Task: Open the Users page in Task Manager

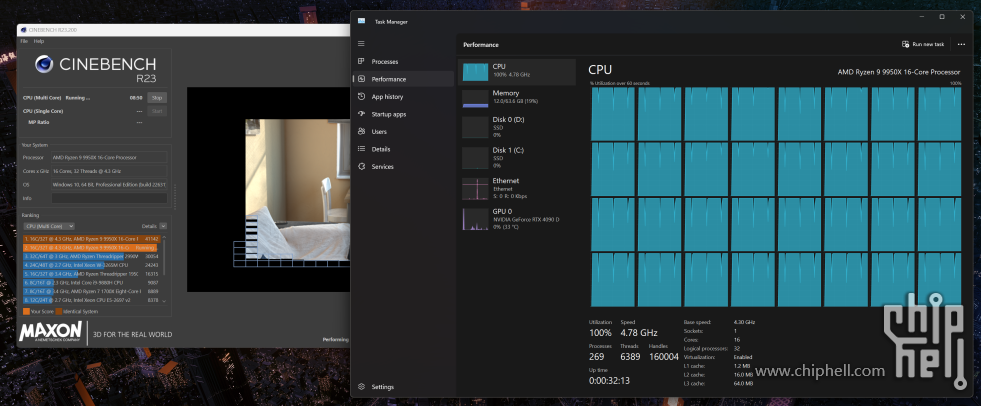Action: click(x=403, y=131)
